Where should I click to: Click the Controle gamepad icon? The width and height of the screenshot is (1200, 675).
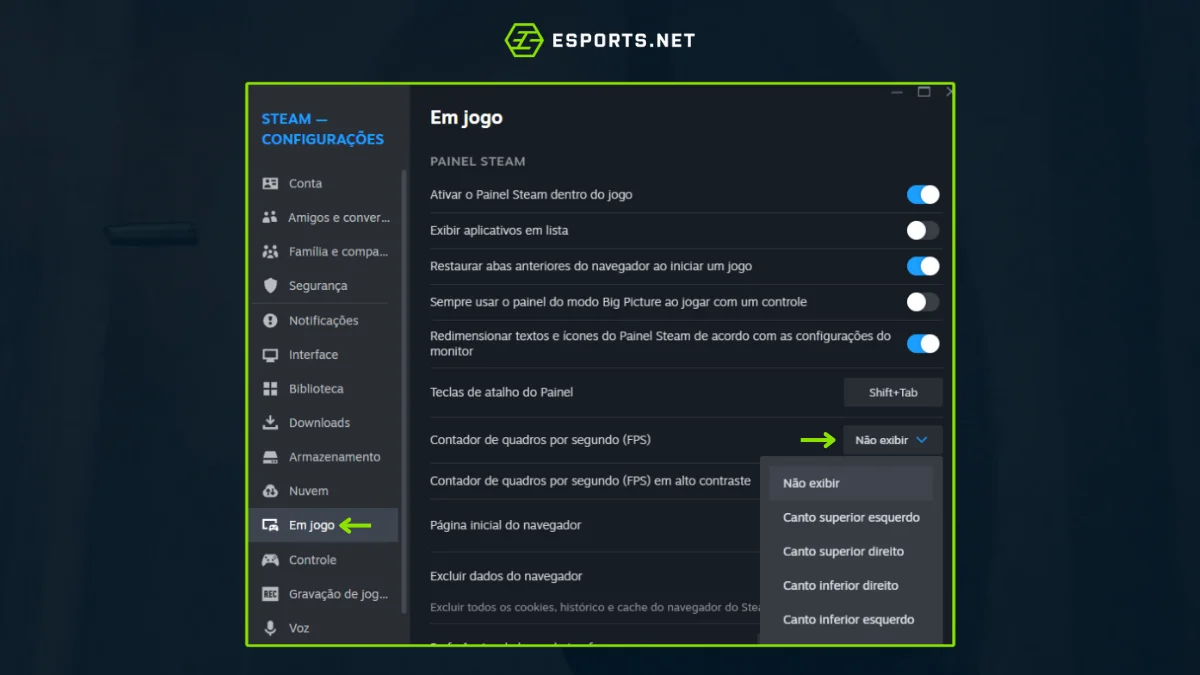tap(270, 560)
